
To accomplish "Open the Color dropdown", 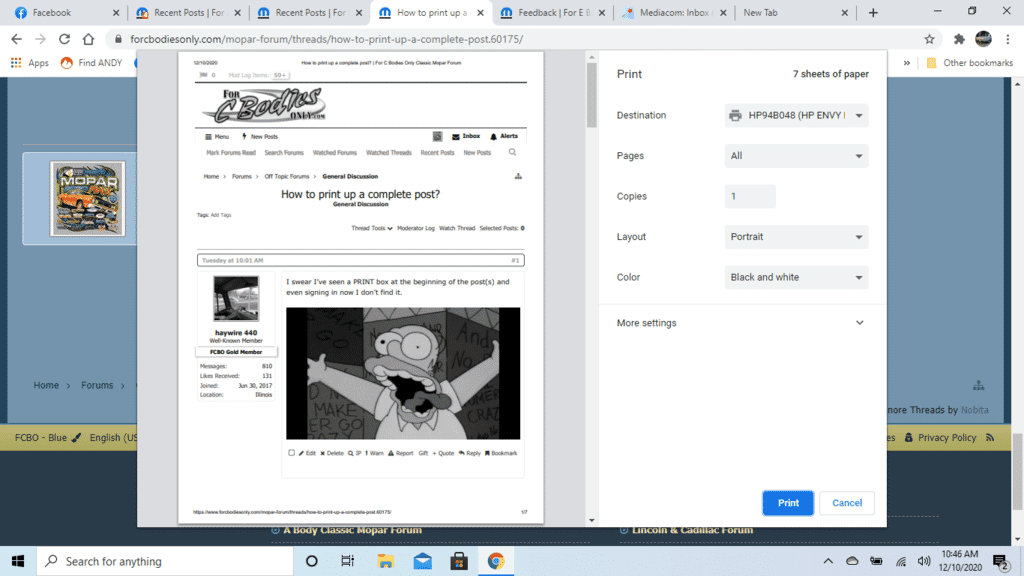I will [x=796, y=277].
